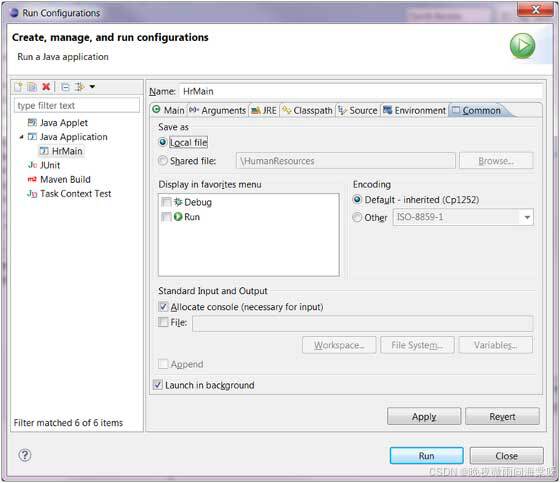Image resolution: width=560 pixels, height=483 pixels.
Task: Click the Browse button
Action: pyautogui.click(x=496, y=161)
